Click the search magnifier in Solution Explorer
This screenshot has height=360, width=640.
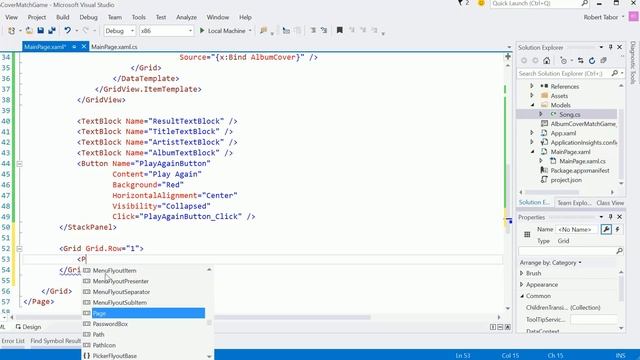(x=615, y=73)
